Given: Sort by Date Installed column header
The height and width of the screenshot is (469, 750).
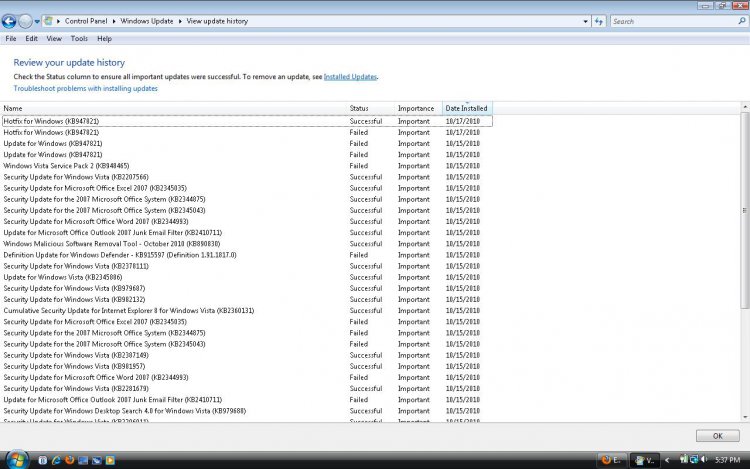Looking at the screenshot, I should point(467,109).
